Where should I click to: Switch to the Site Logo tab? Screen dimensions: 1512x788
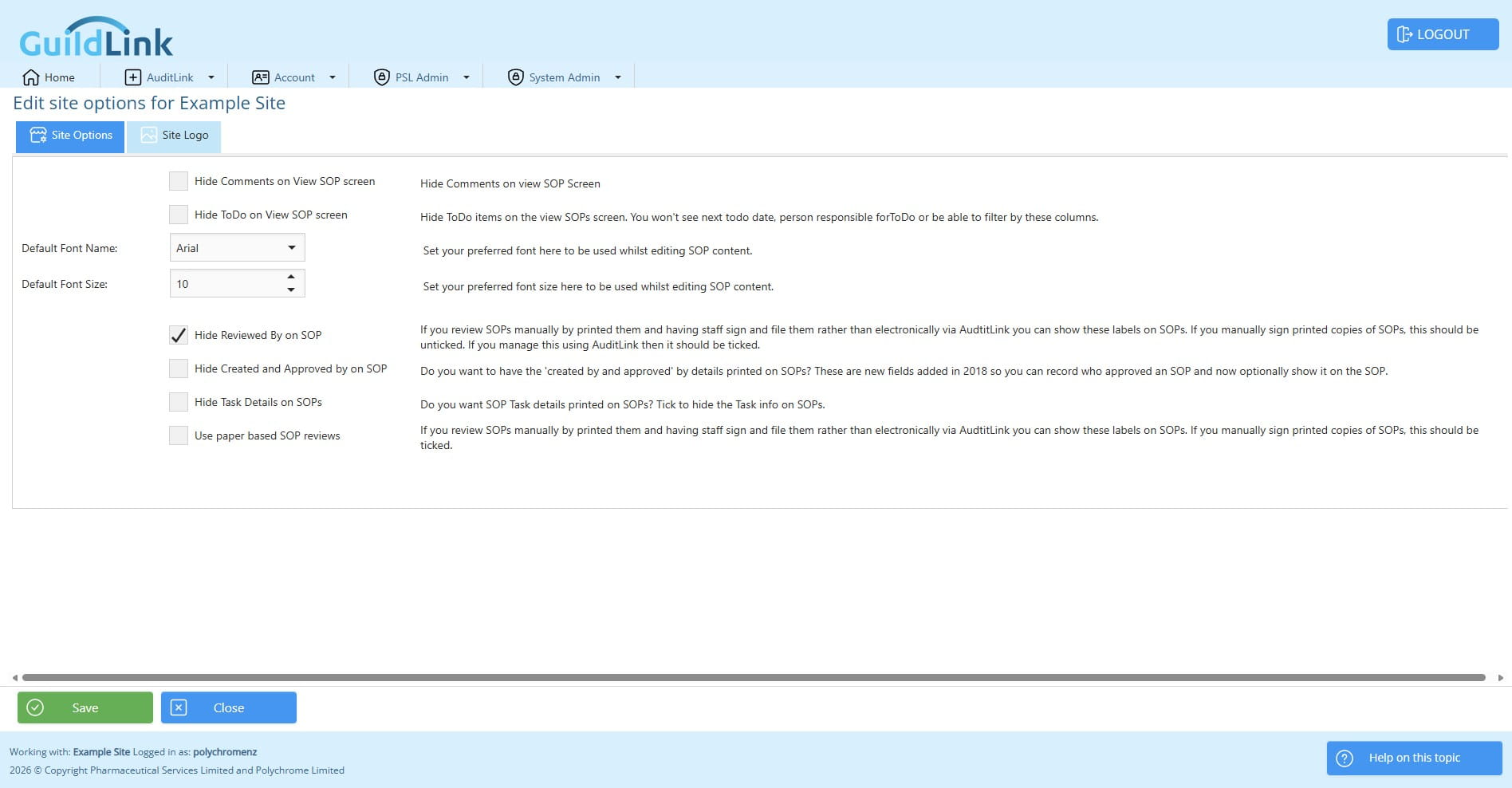click(x=174, y=136)
